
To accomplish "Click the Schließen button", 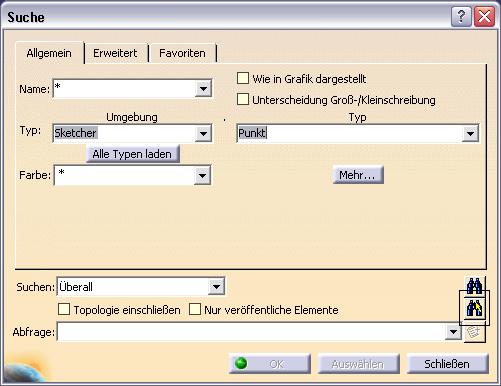I will 447,364.
